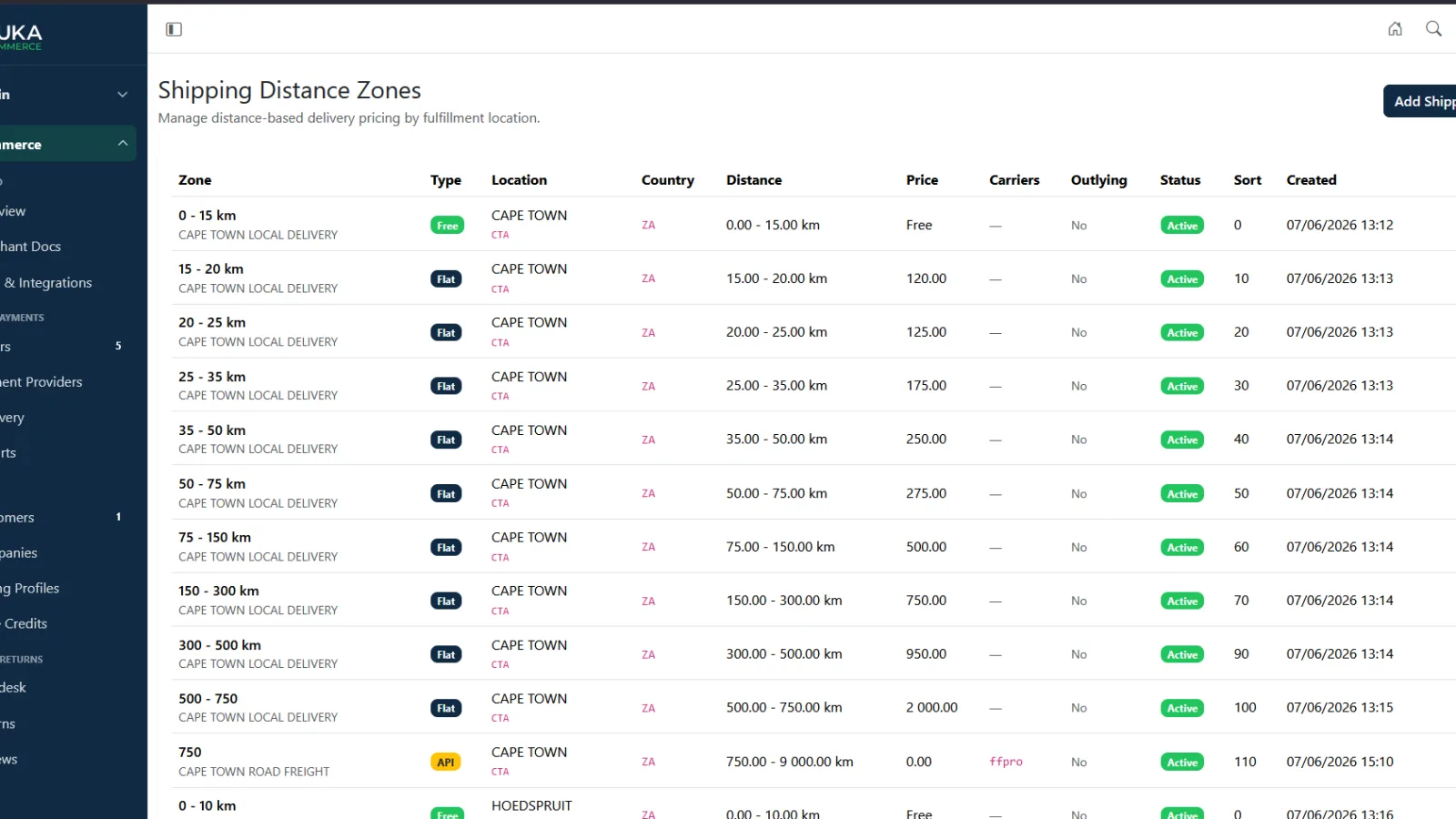The height and width of the screenshot is (819, 1456).
Task: Click the badge showing 5 in sidebar
Action: coord(118,346)
